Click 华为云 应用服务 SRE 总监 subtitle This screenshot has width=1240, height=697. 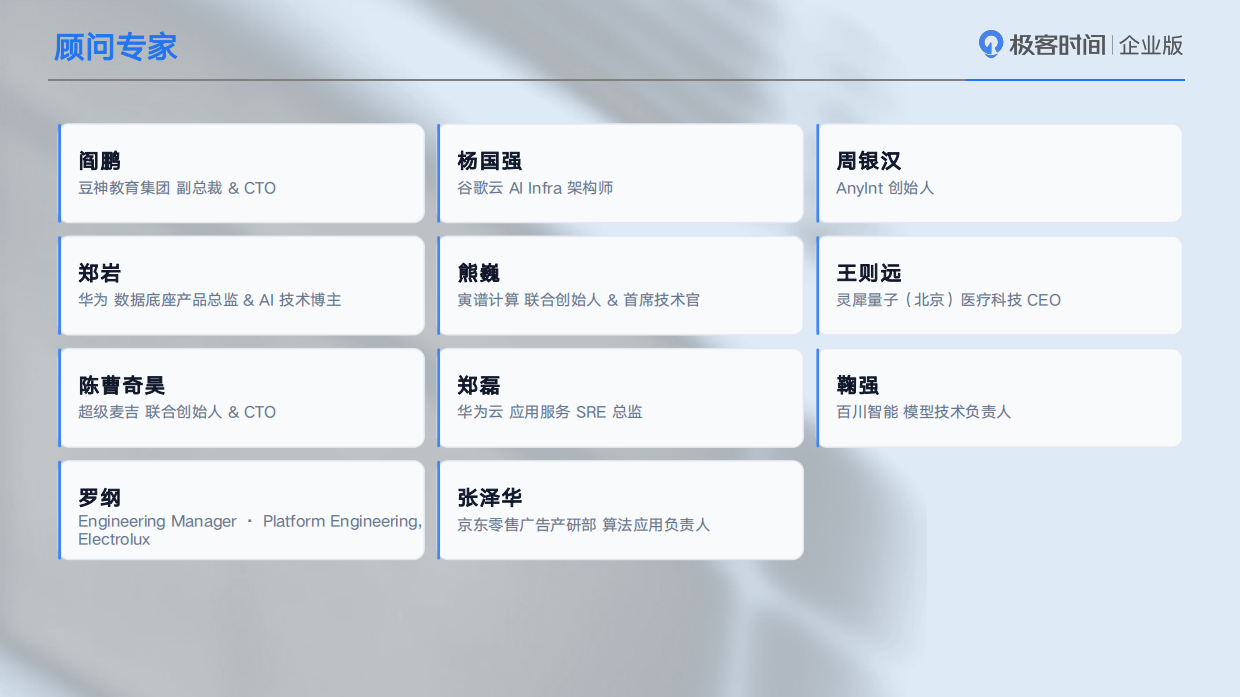point(550,412)
